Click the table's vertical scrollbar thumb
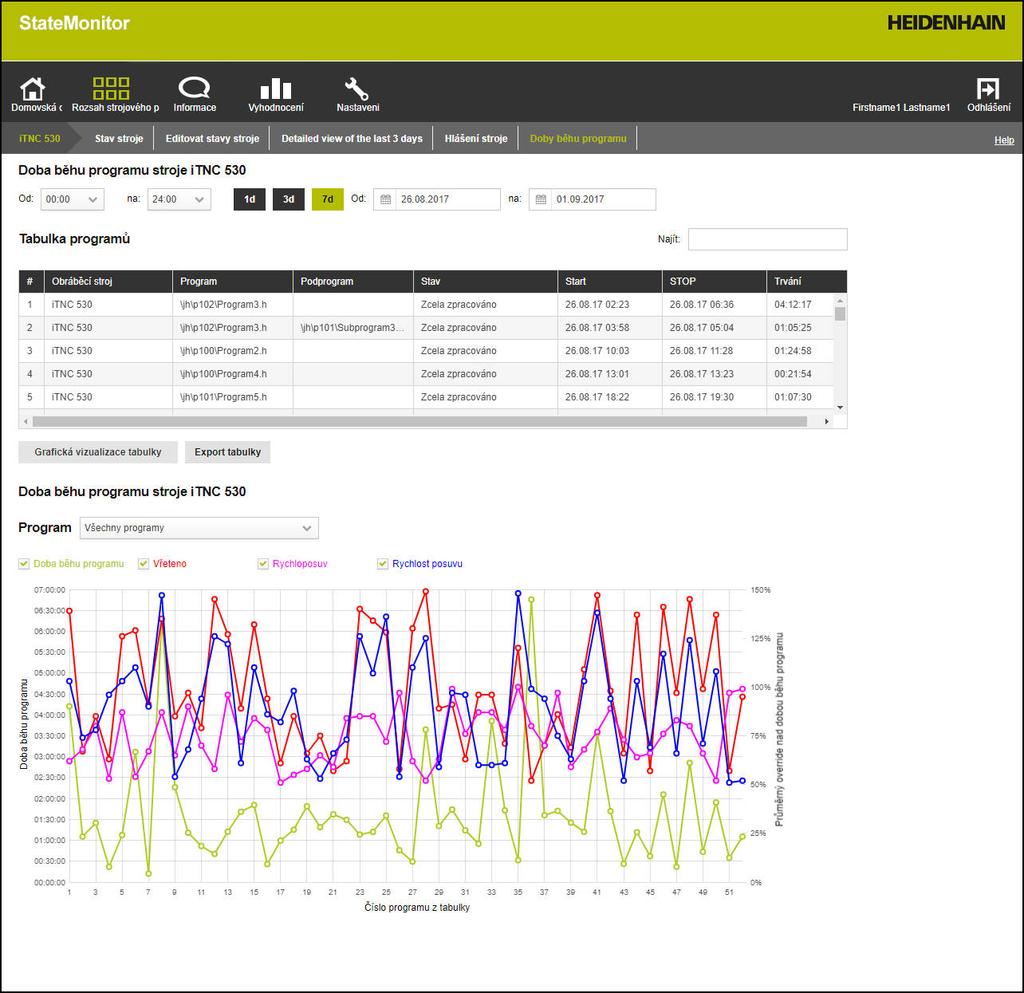The width and height of the screenshot is (1024, 993). [x=840, y=314]
